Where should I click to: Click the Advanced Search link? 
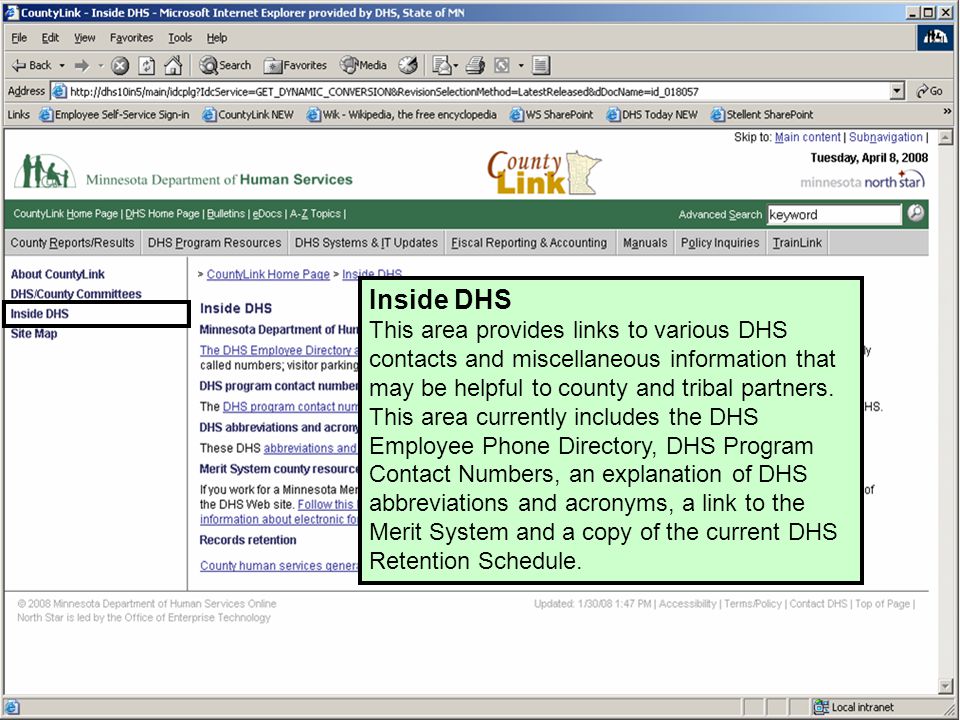click(720, 214)
